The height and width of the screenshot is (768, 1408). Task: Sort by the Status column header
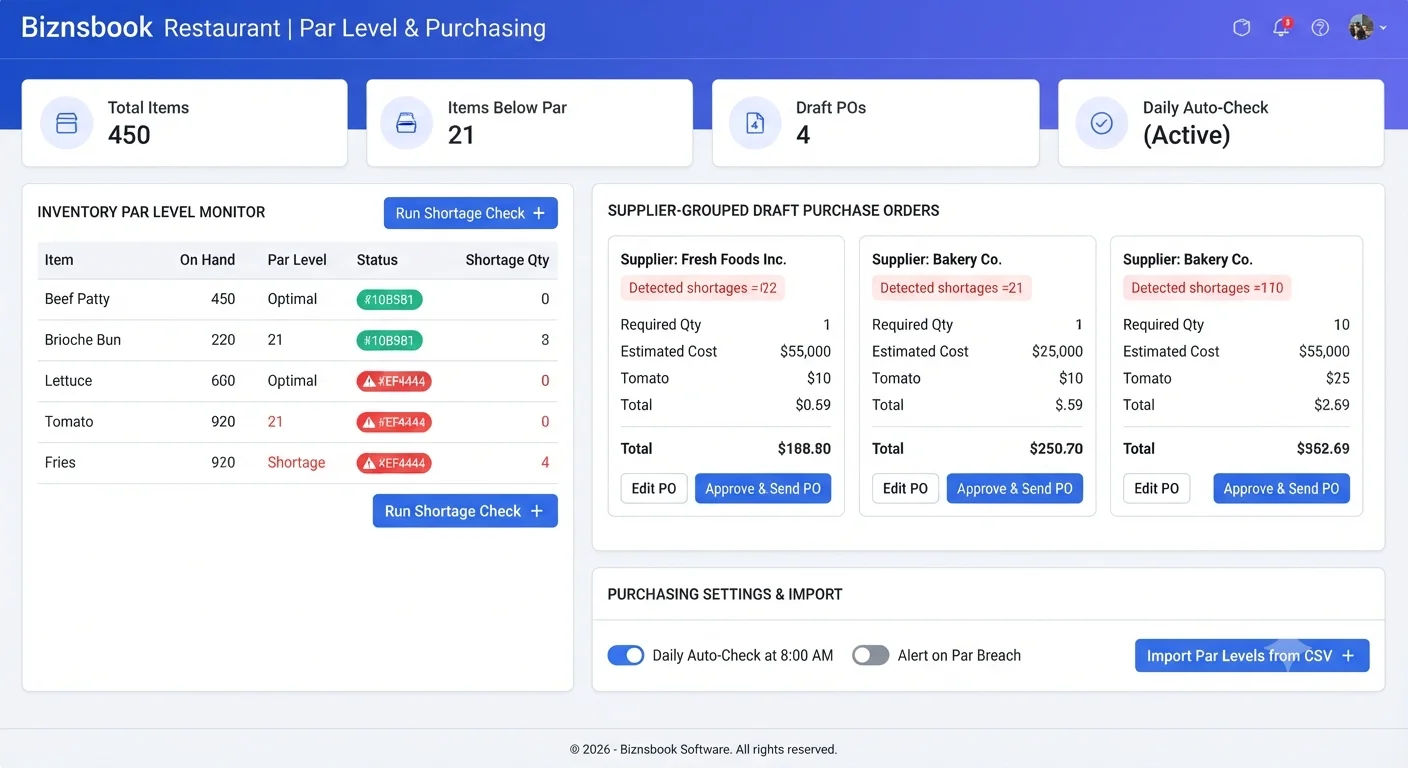[377, 260]
